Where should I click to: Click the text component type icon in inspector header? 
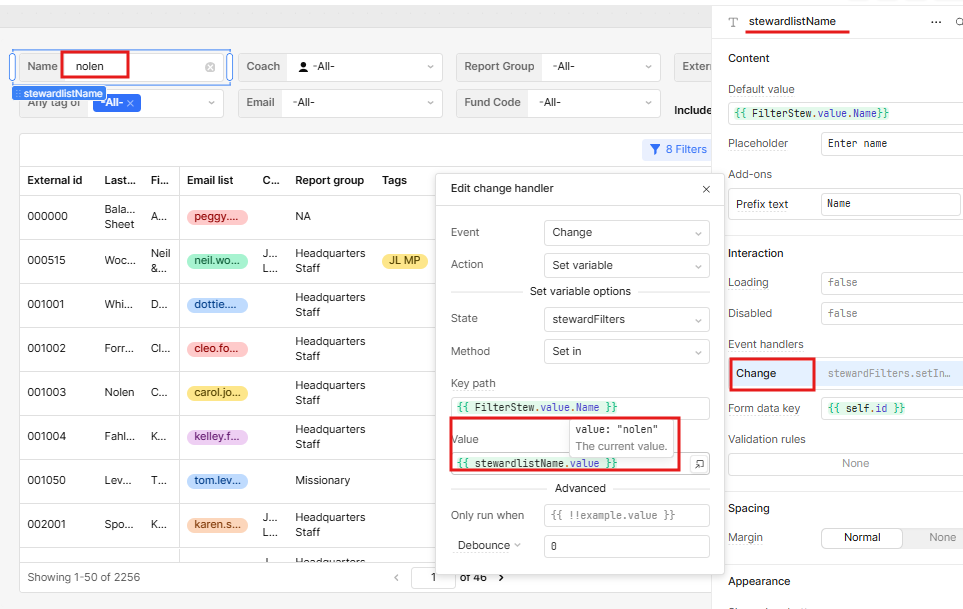(x=734, y=22)
